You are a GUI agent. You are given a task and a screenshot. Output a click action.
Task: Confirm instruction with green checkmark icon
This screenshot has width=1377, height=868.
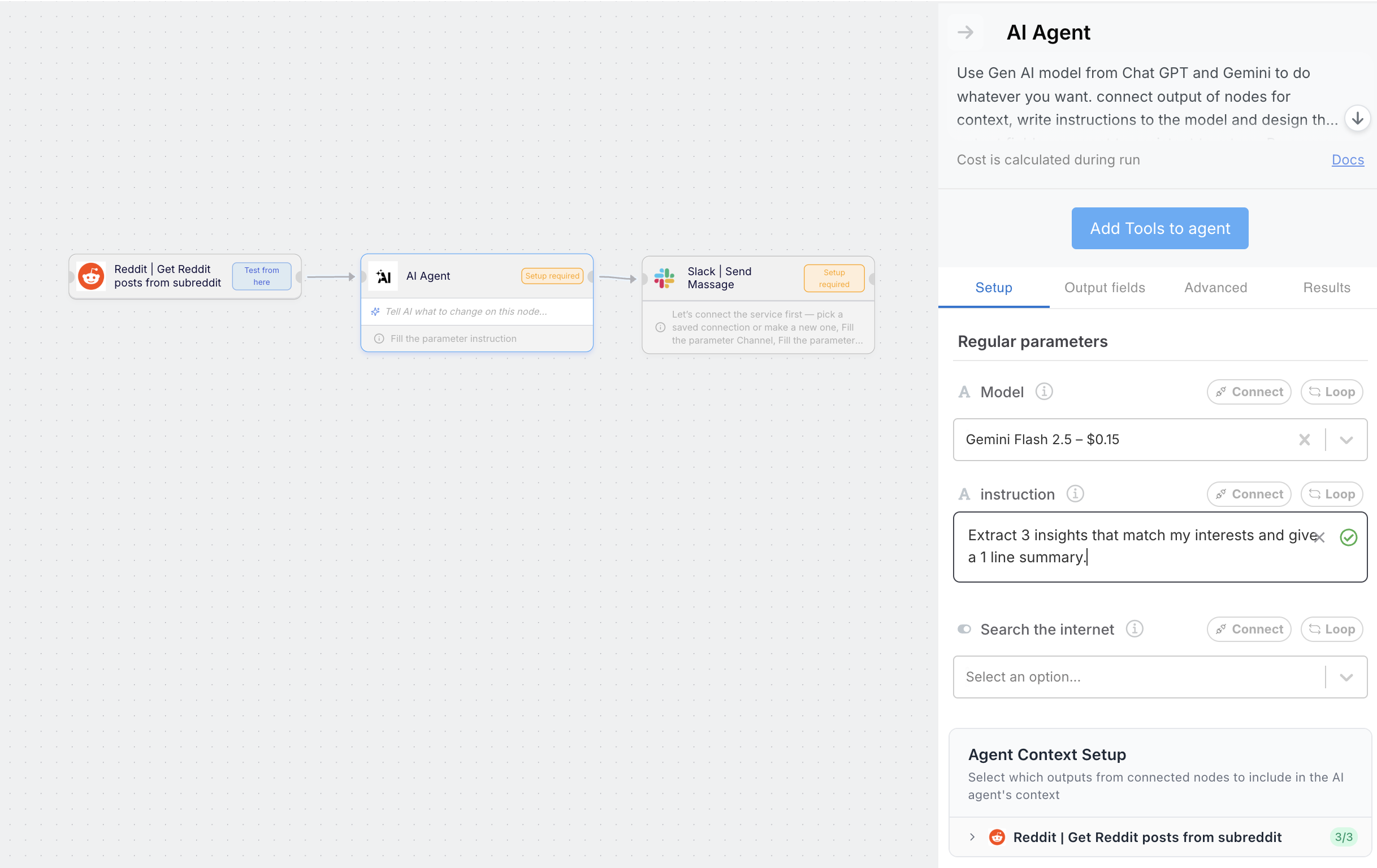point(1348,537)
